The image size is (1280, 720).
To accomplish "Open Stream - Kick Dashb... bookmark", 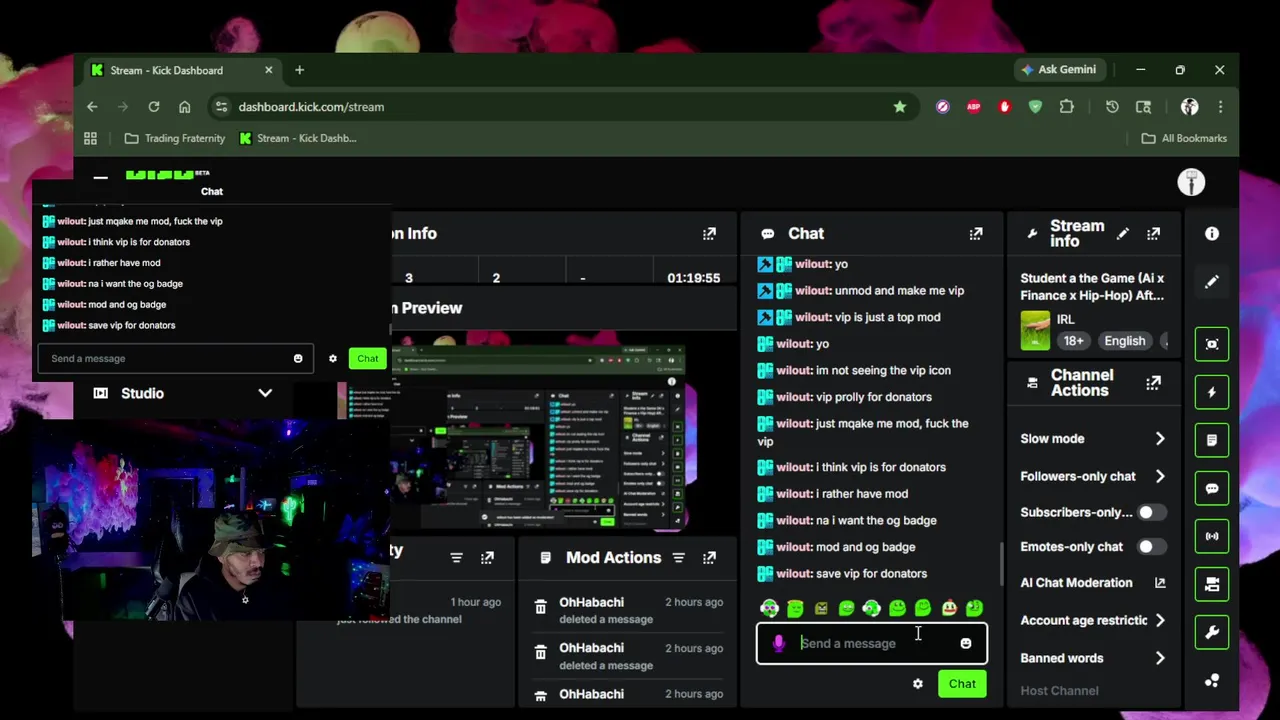I will pos(298,139).
